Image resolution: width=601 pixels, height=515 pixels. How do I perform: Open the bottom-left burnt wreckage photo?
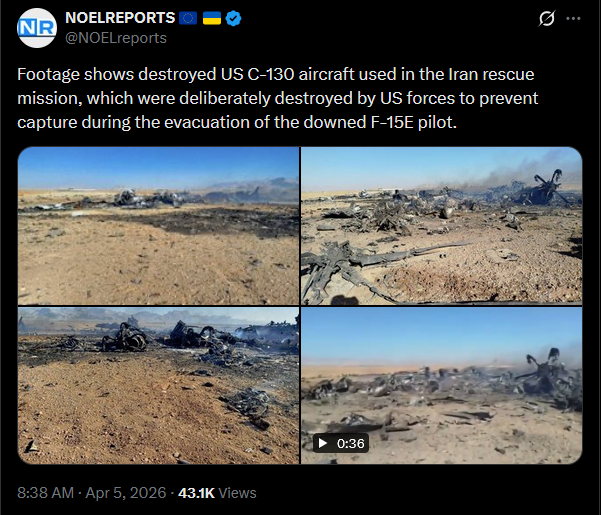(x=158, y=385)
